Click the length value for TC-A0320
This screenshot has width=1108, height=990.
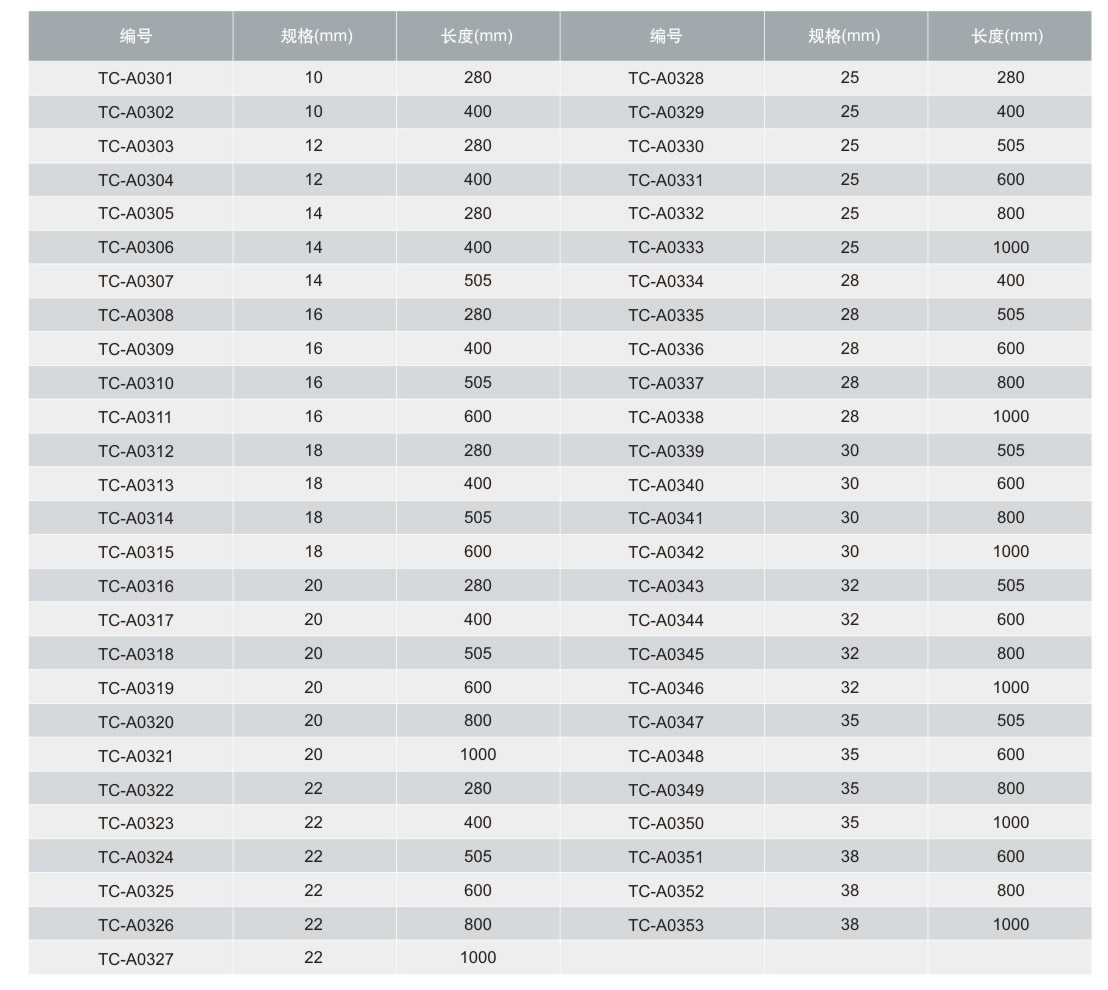pyautogui.click(x=478, y=721)
